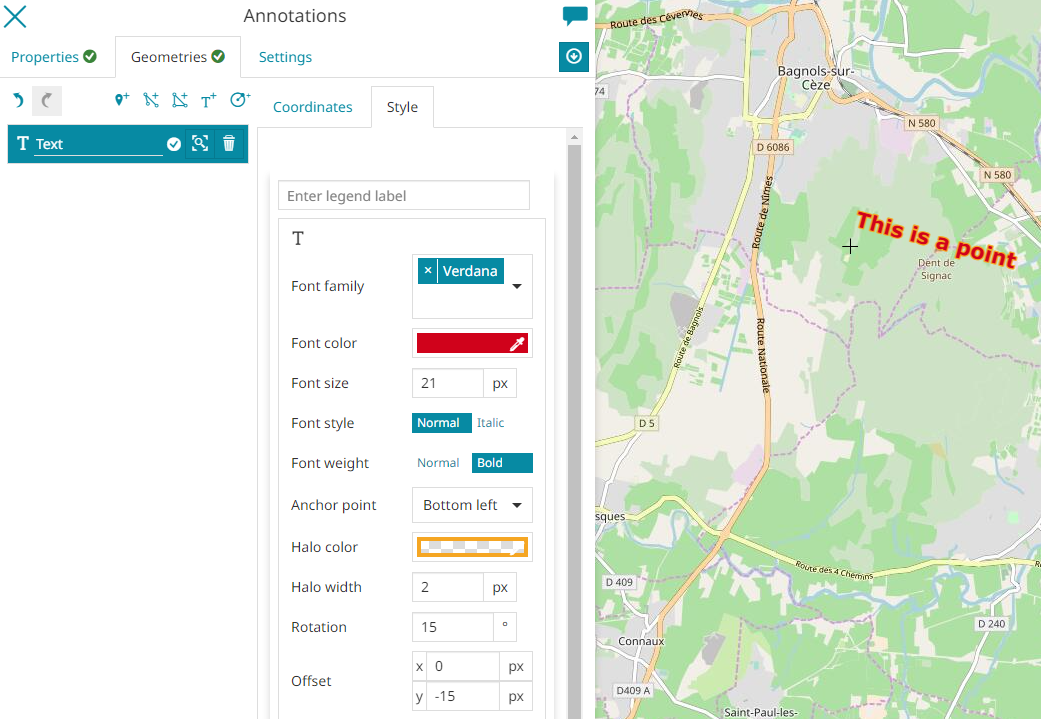Open the red Font color picker
This screenshot has height=719, width=1041.
coord(471,343)
